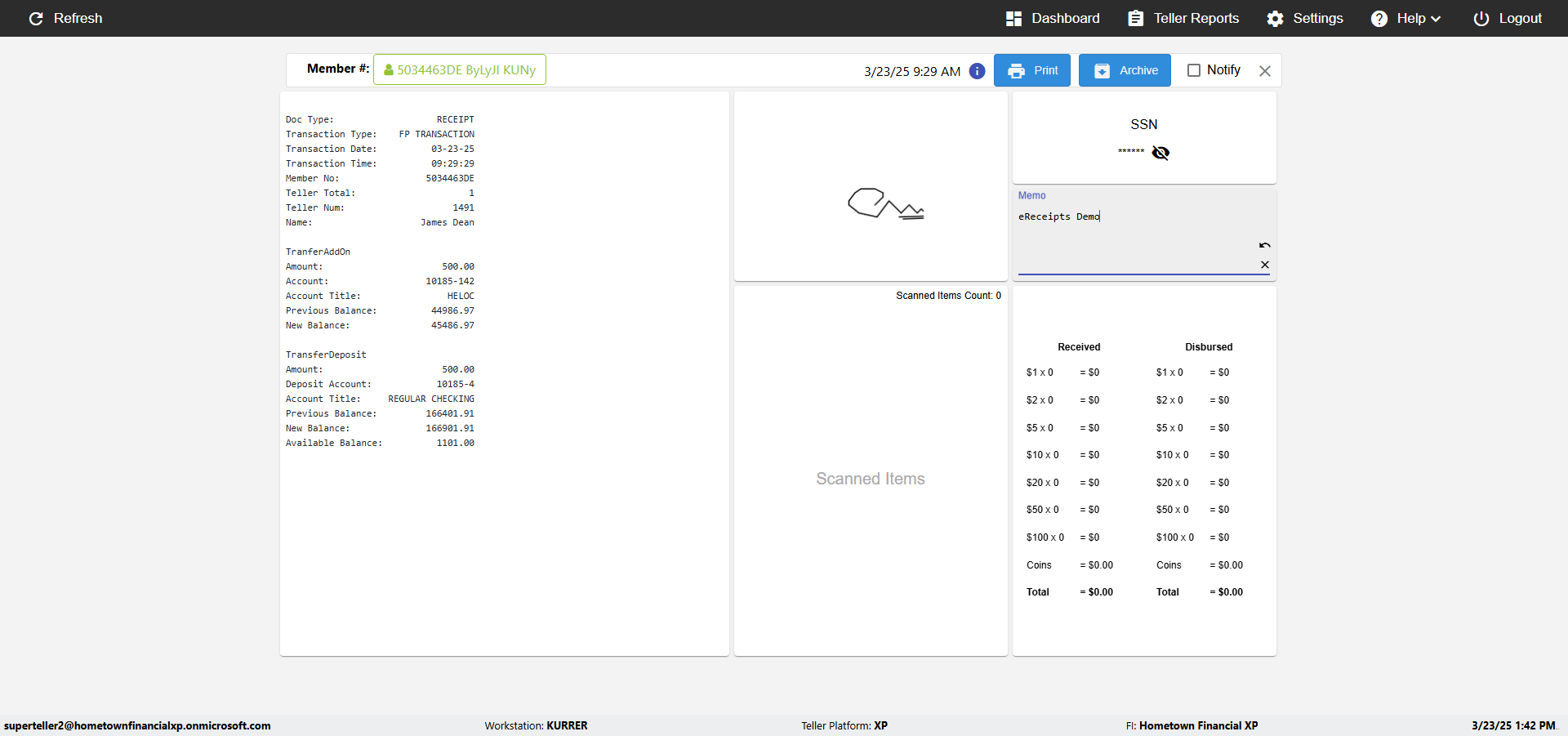Click superteller2 email in status bar
The width and height of the screenshot is (1568, 736).
(137, 725)
